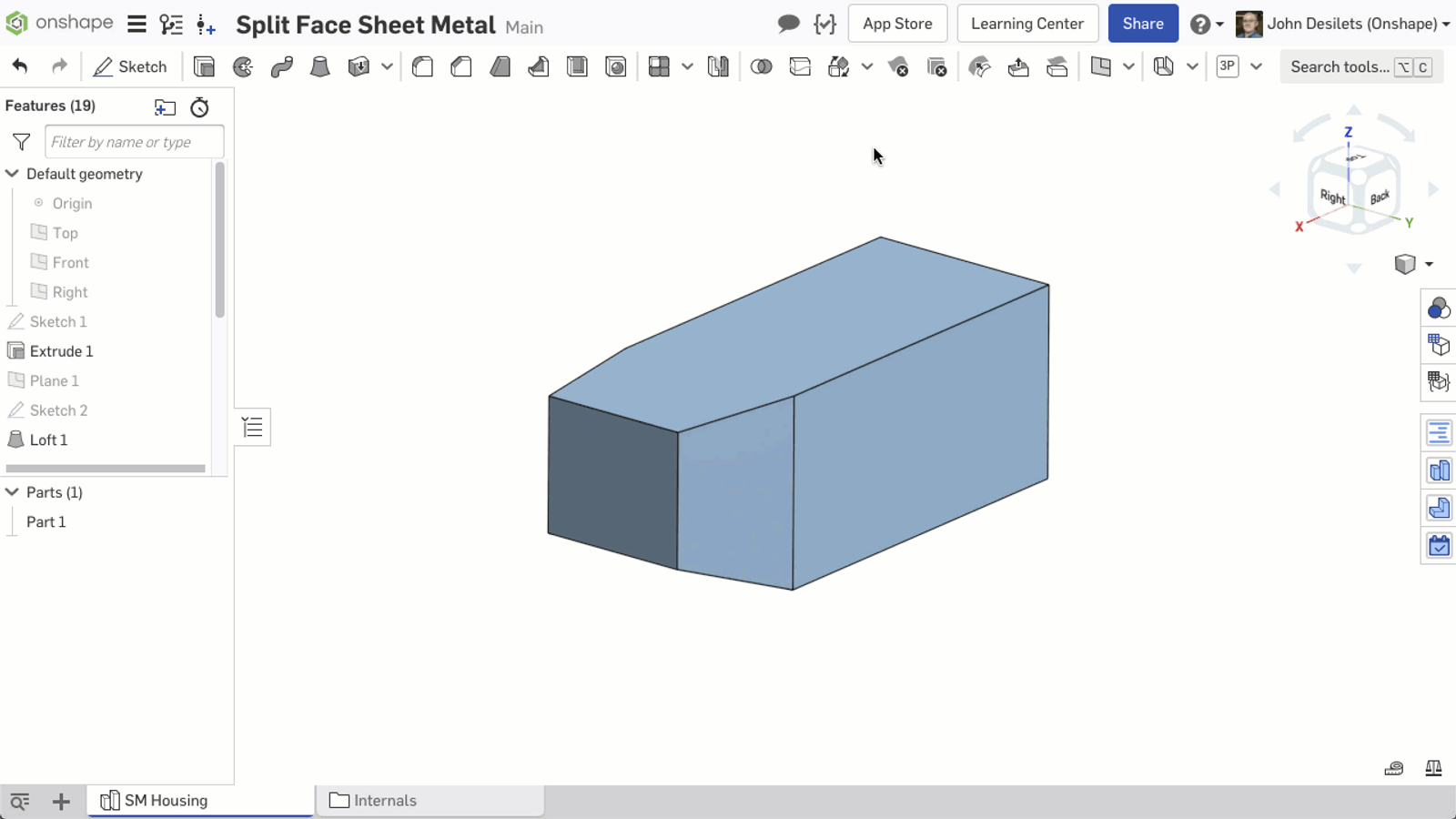The width and height of the screenshot is (1456, 819).
Task: Open the Boolean tool
Action: [x=761, y=66]
